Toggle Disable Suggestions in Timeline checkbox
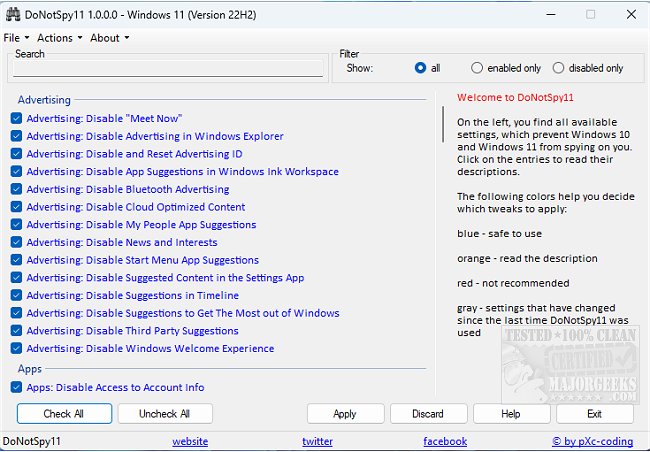Image resolution: width=650 pixels, height=452 pixels. point(17,295)
